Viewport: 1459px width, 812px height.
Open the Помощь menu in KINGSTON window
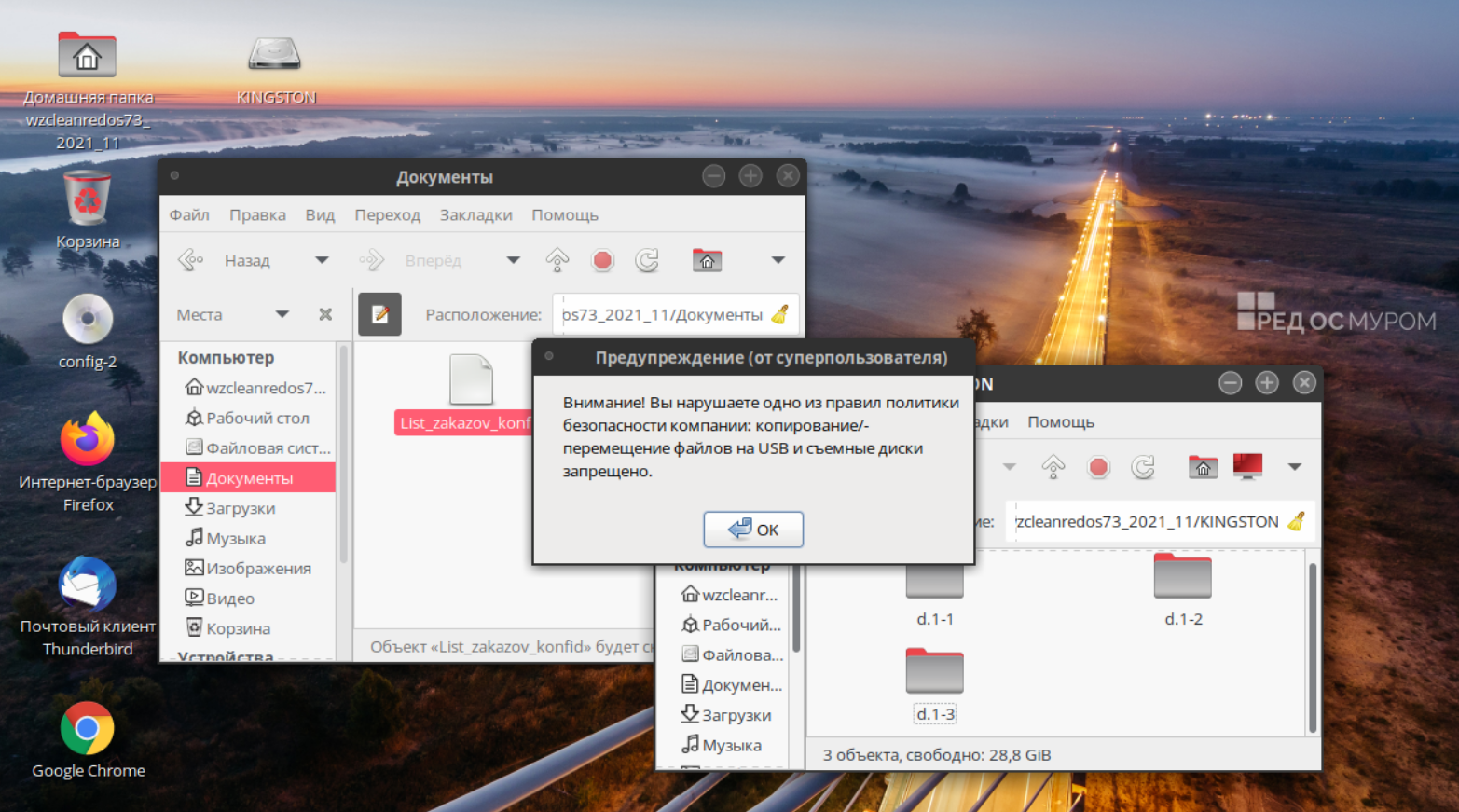click(1060, 421)
